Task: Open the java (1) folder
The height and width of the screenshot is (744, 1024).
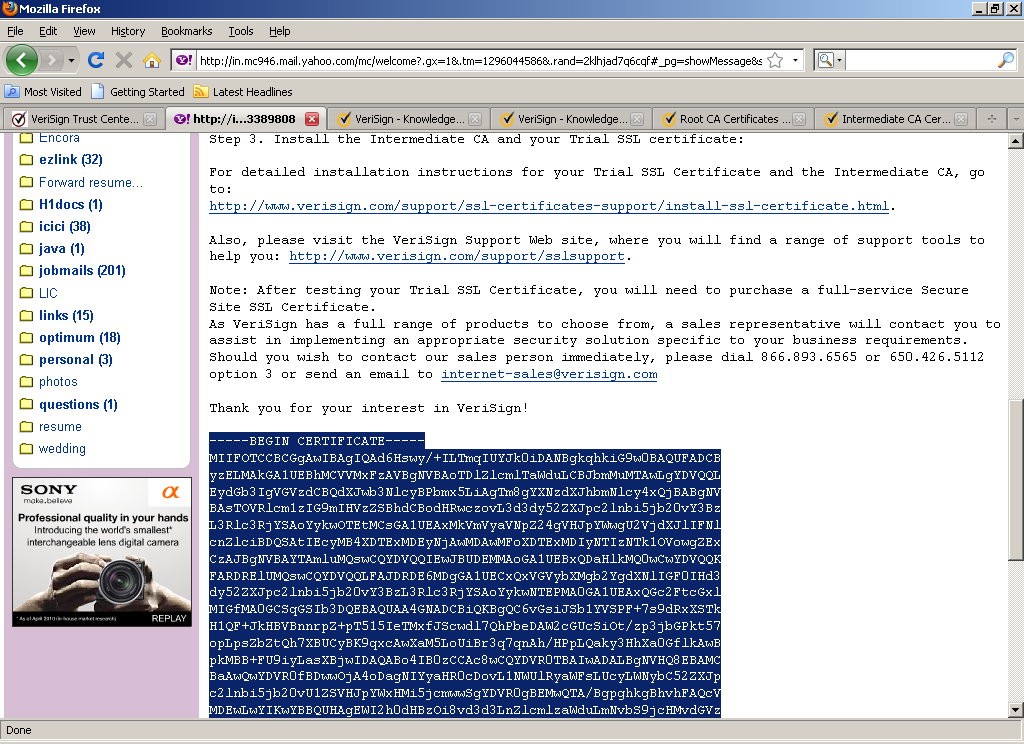Action: coord(61,249)
